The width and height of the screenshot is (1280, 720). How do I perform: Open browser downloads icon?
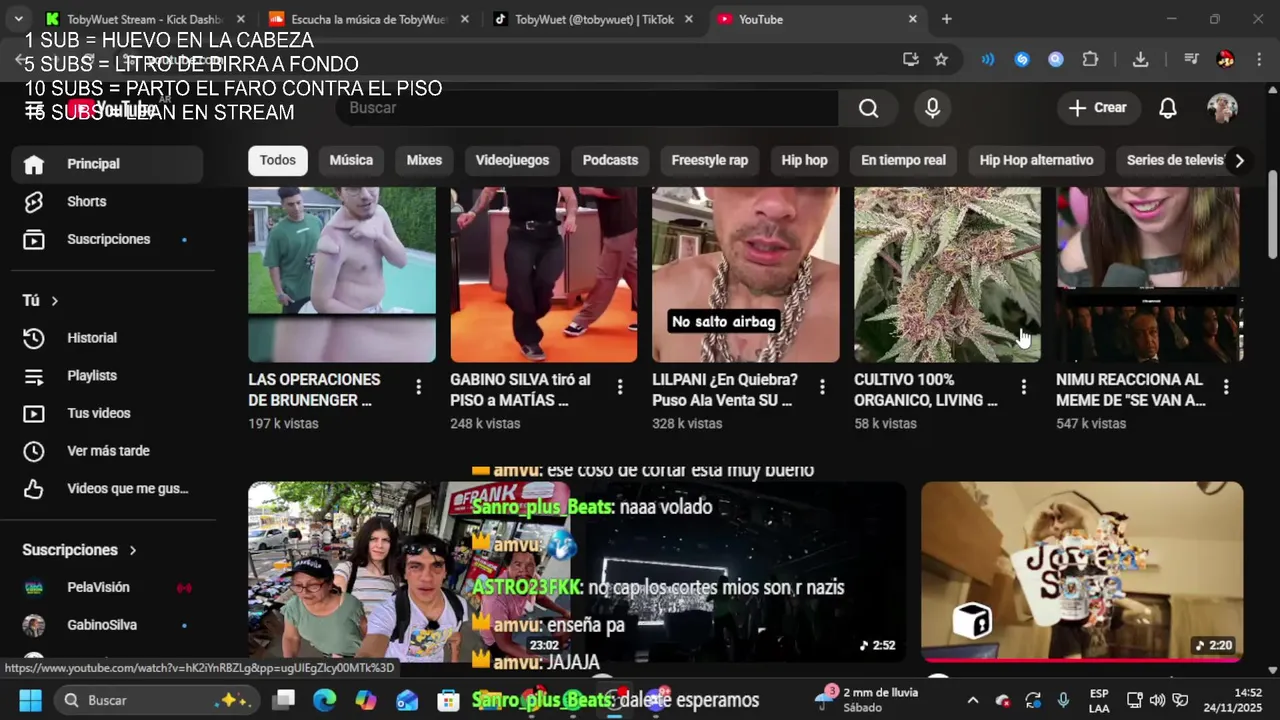1140,59
